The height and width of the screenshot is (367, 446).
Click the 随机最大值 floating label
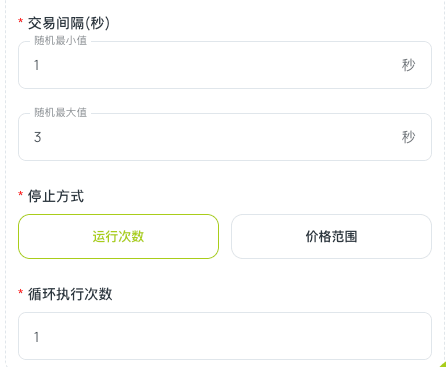(61, 113)
